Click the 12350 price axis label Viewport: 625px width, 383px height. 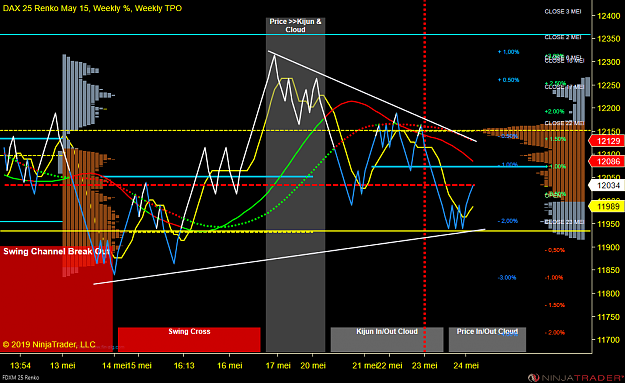[609, 39]
